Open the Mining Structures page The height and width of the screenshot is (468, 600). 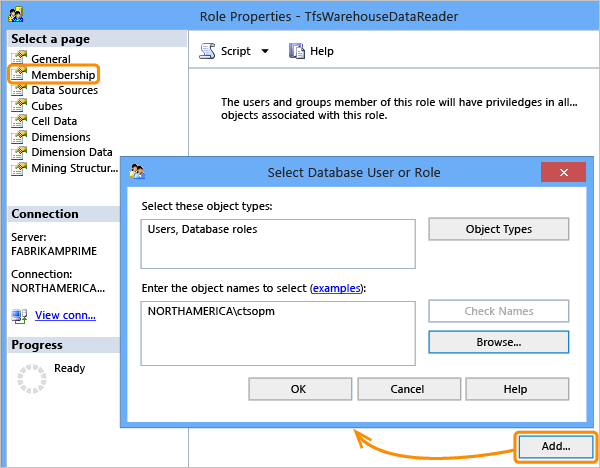tap(75, 168)
